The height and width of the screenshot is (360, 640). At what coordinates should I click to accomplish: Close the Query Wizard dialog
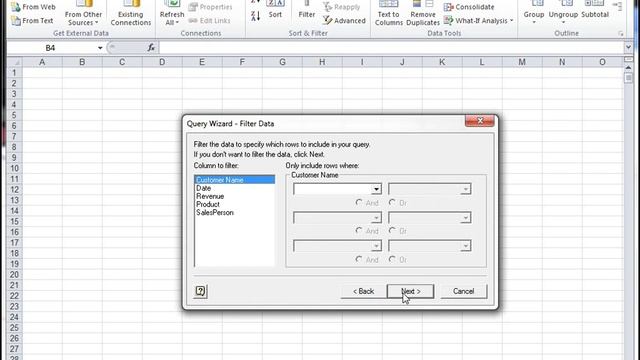tap(480, 121)
